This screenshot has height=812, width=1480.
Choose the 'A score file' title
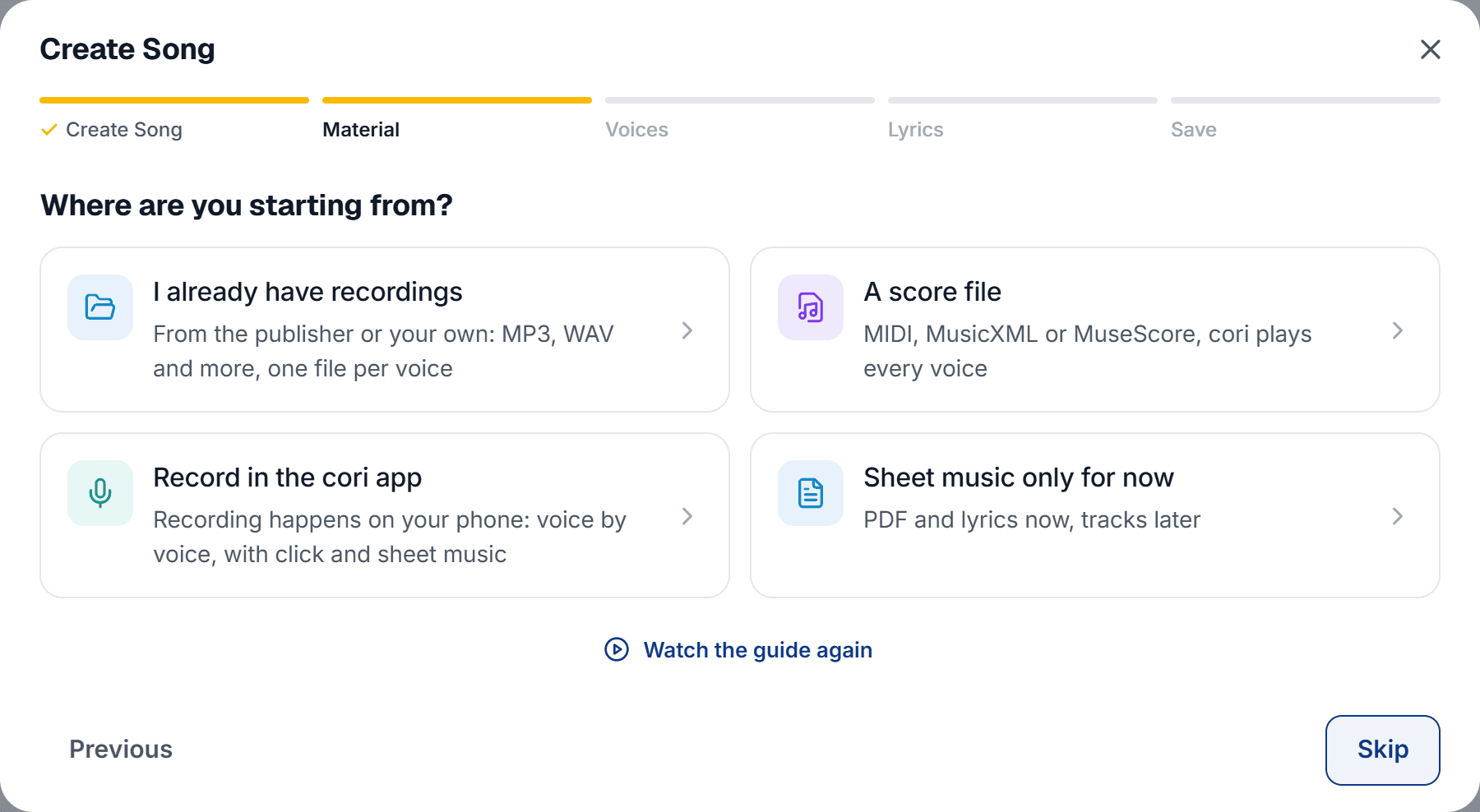pyautogui.click(x=932, y=292)
